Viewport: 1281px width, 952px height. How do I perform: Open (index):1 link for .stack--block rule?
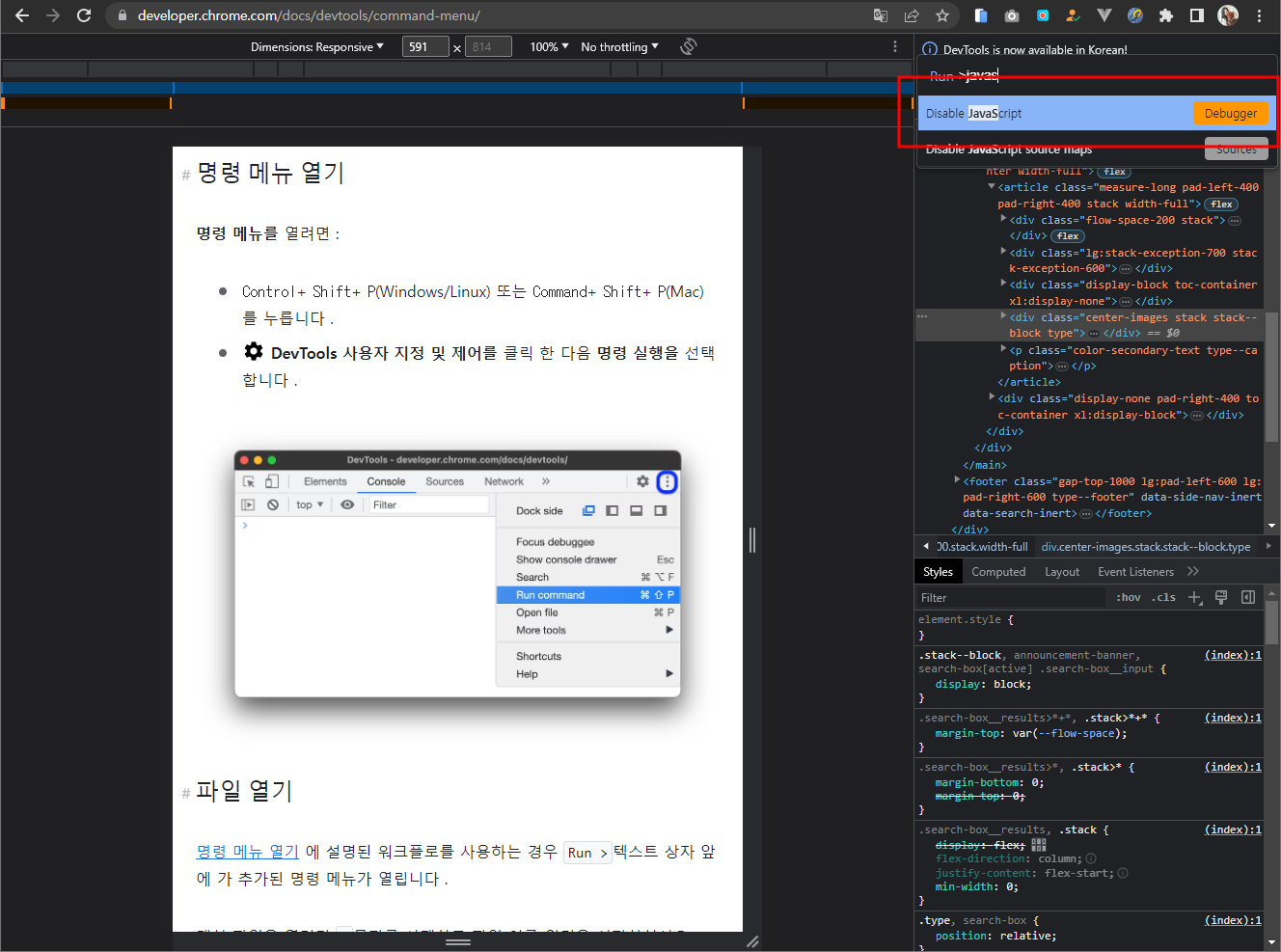[x=1233, y=655]
